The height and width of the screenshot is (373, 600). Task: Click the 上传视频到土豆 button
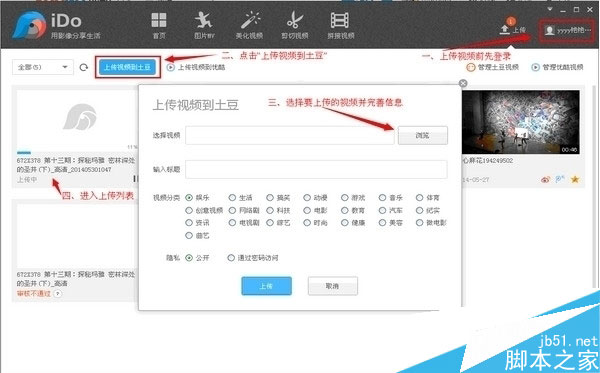[127, 67]
